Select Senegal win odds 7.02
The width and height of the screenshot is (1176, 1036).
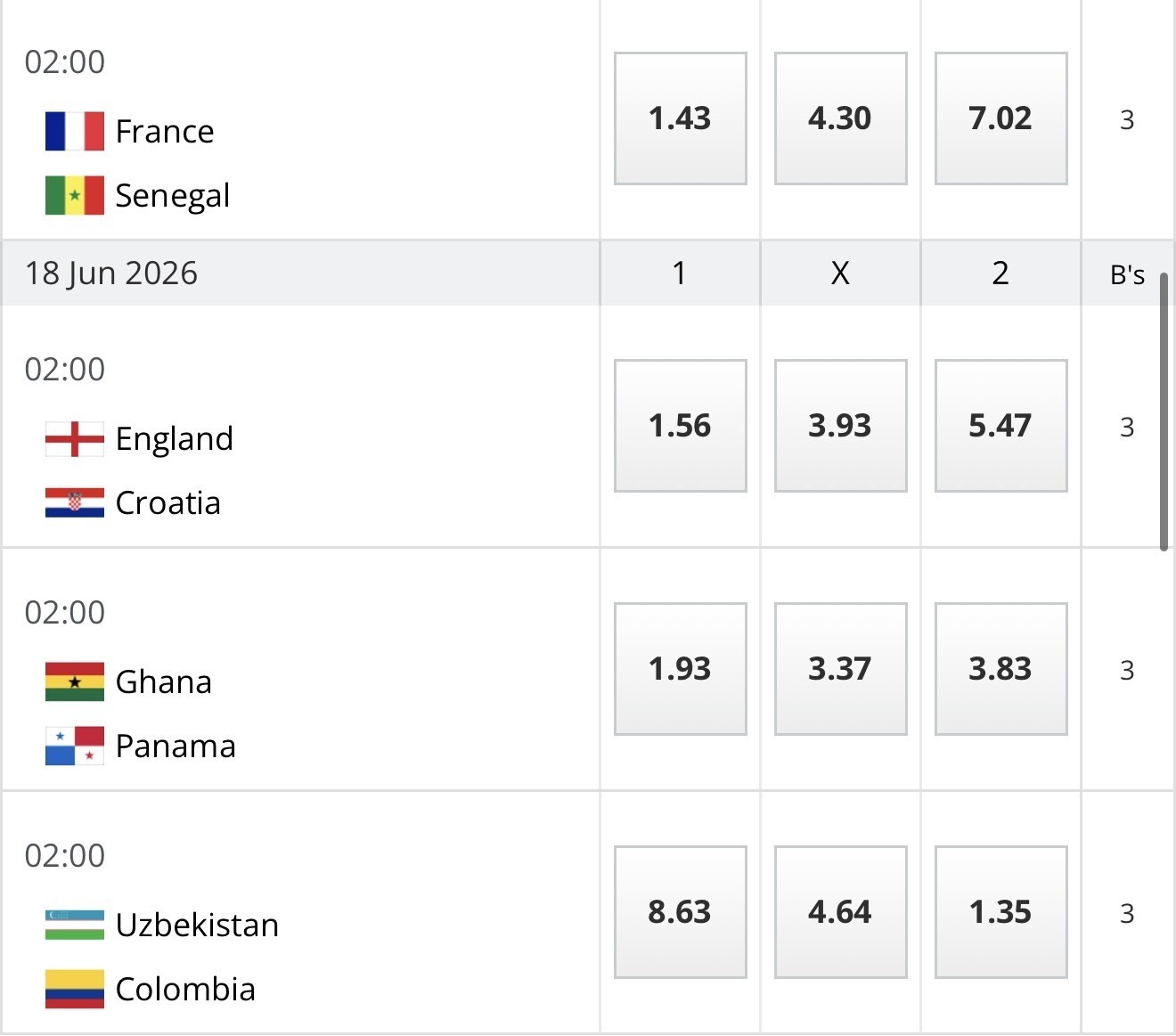(x=1000, y=118)
